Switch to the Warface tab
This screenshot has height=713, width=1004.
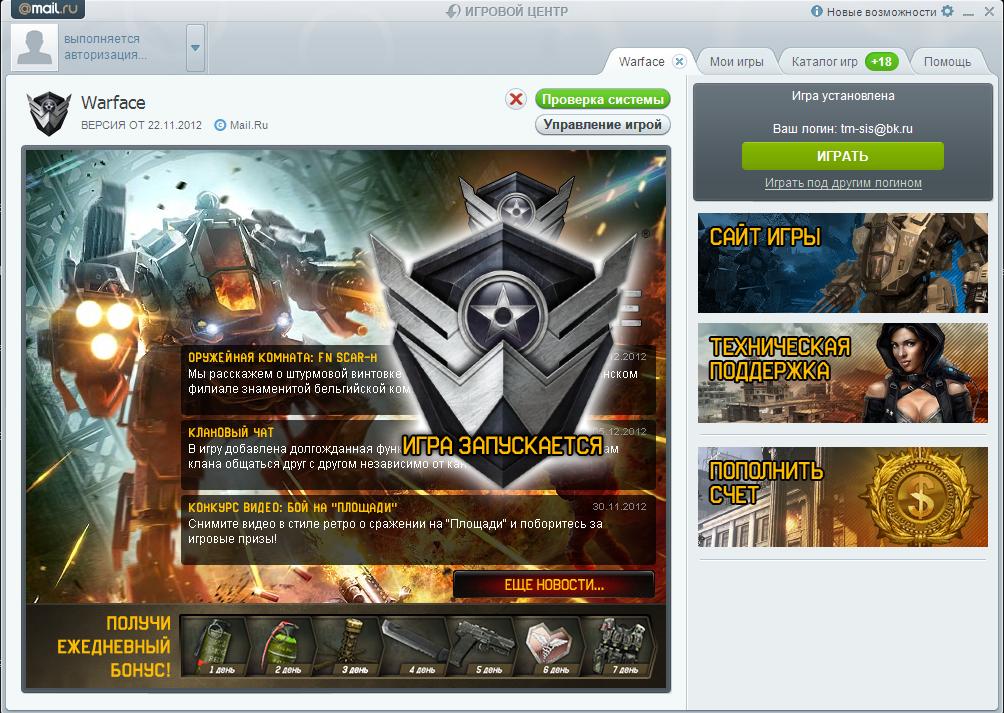[641, 61]
